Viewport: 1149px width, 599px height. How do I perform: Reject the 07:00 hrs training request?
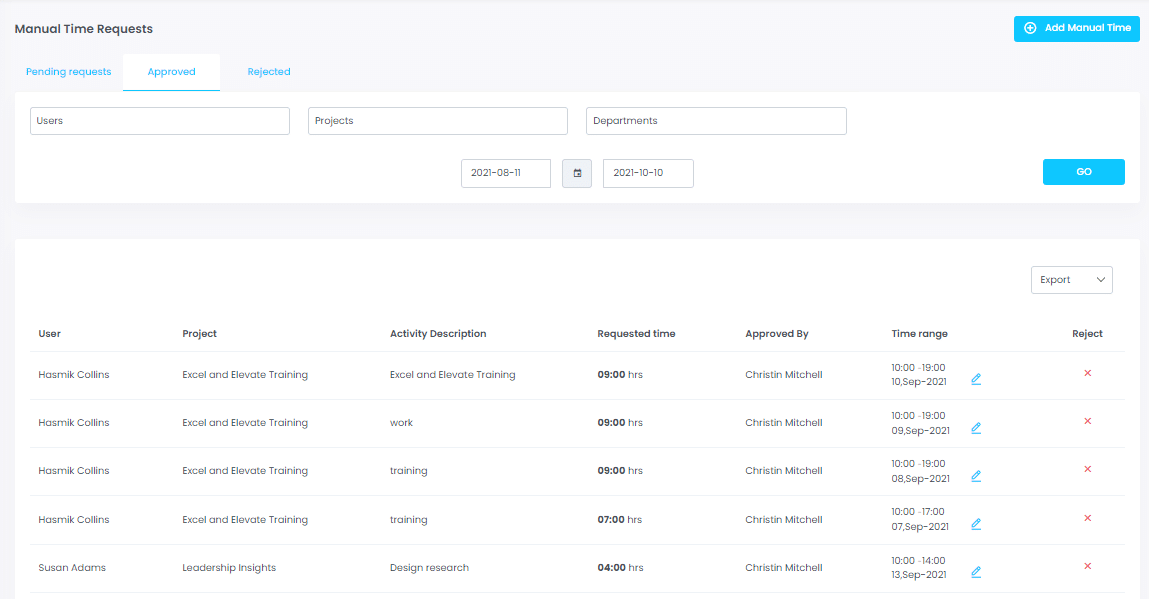tap(1087, 518)
